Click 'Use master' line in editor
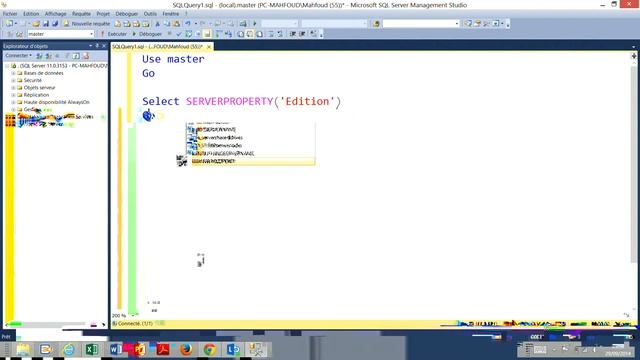This screenshot has width=640, height=360. pyautogui.click(x=173, y=59)
